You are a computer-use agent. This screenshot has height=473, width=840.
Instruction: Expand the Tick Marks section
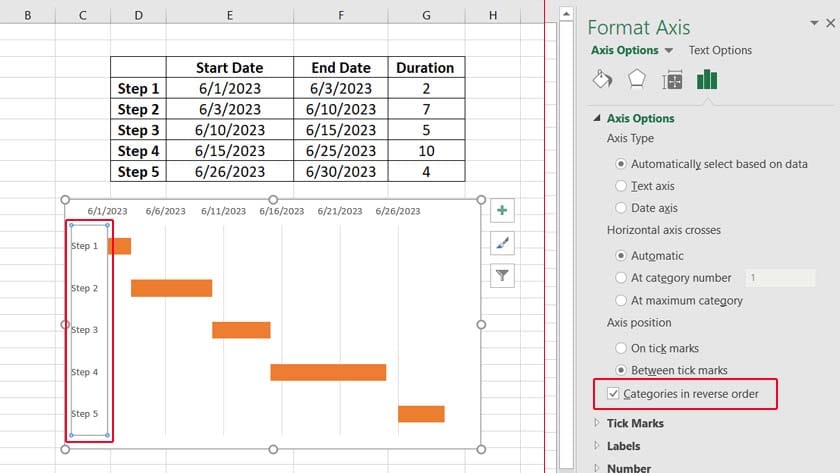(x=597, y=423)
